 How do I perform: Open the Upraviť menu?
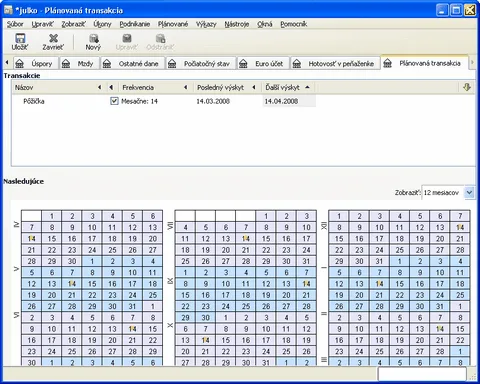pos(42,24)
